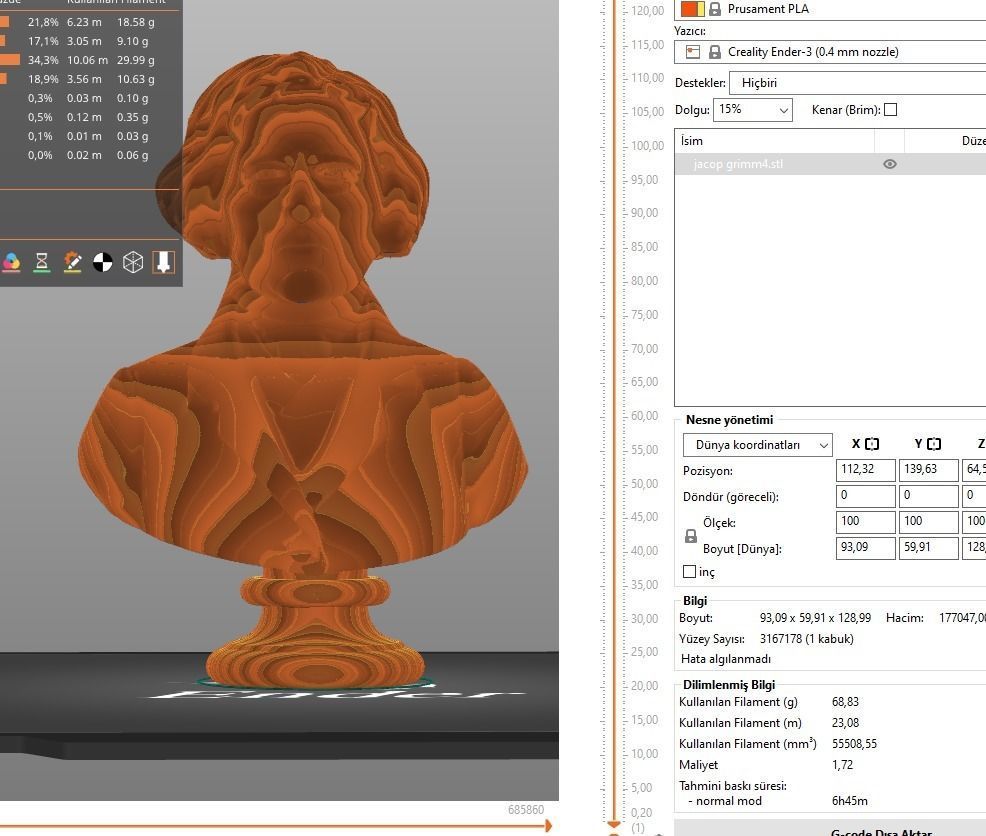Click the Boyut X field 93,09

click(x=865, y=548)
